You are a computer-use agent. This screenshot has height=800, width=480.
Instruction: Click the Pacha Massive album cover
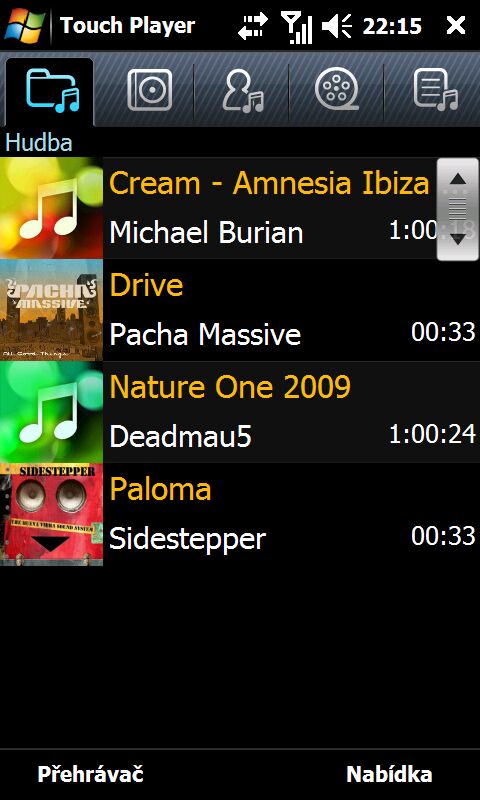tap(52, 310)
